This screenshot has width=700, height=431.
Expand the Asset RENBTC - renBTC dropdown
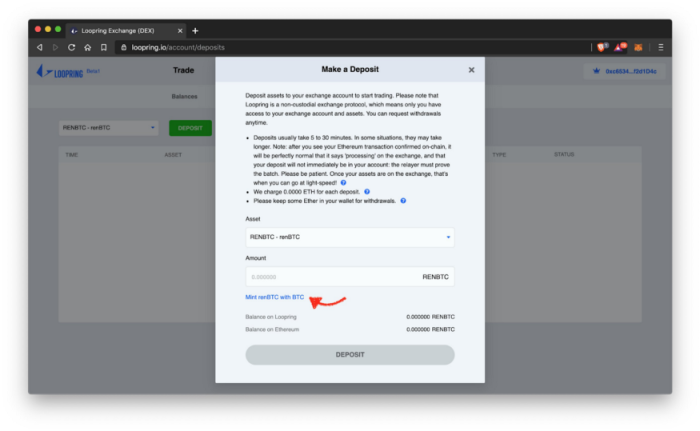tap(350, 237)
